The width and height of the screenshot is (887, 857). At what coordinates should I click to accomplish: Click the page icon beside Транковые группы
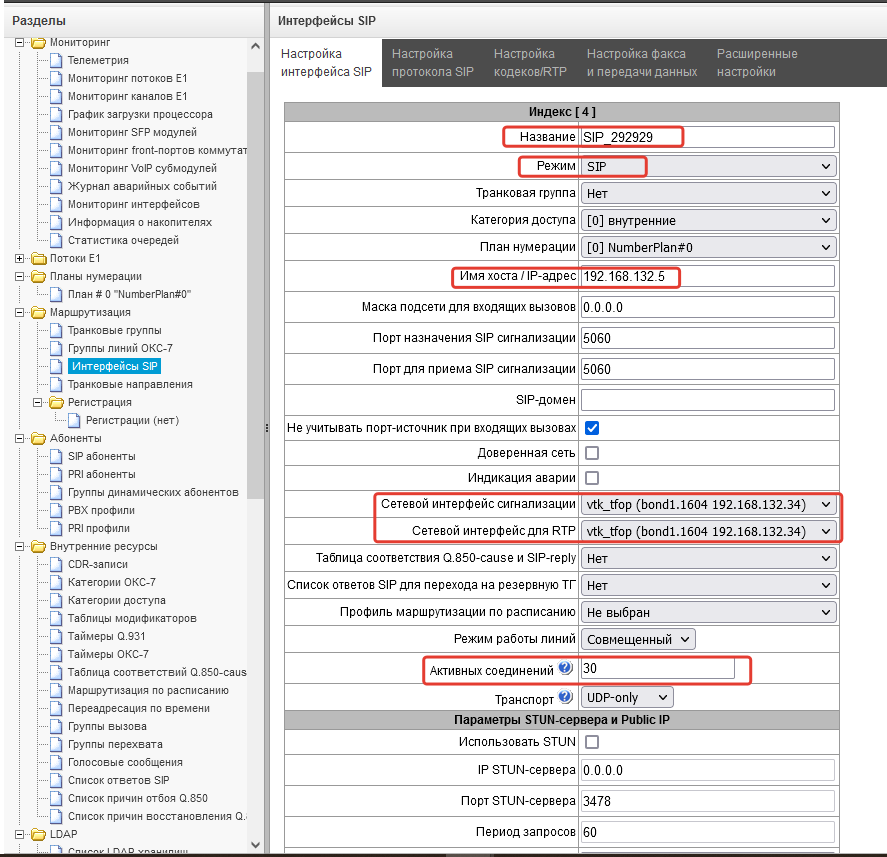[56, 330]
